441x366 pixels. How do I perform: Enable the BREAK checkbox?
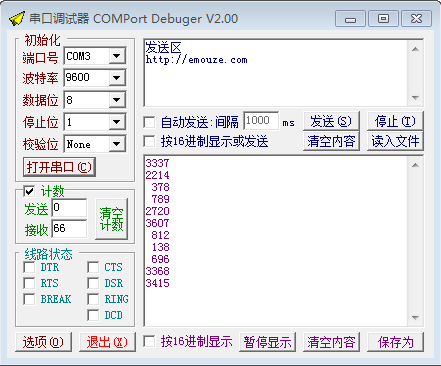[29, 299]
